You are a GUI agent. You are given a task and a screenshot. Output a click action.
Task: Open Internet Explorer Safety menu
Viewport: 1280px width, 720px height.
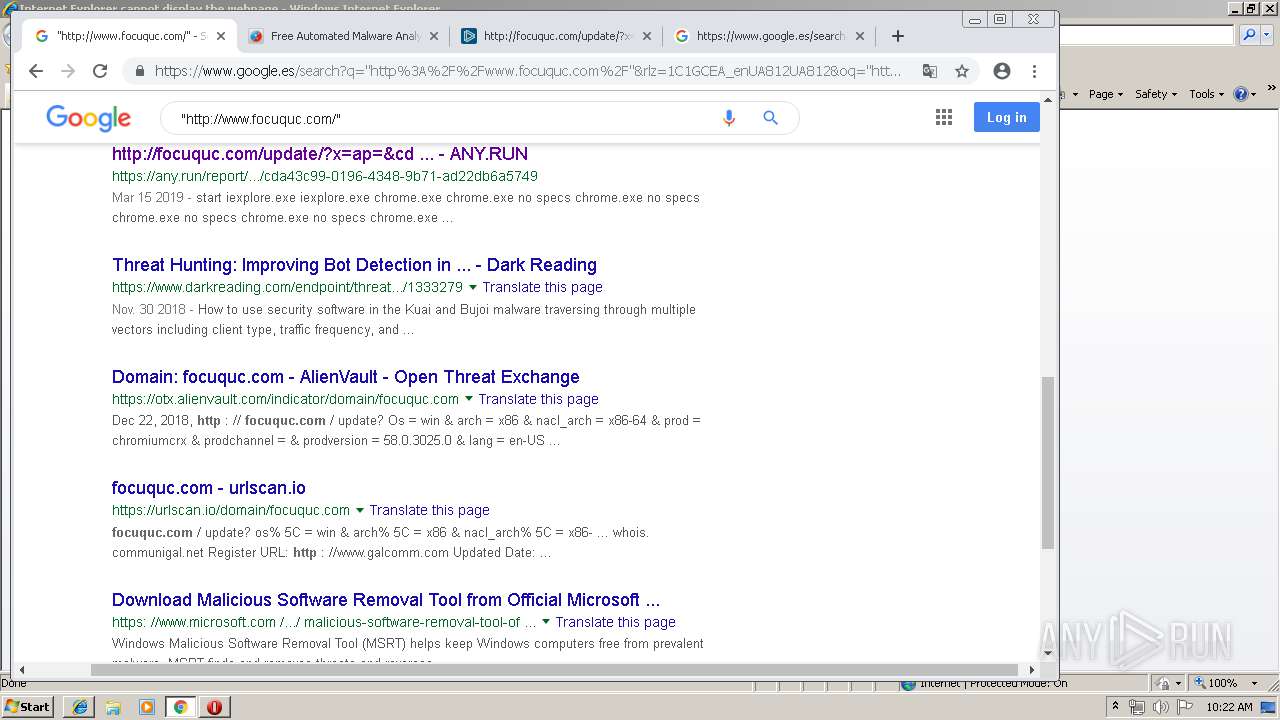[1156, 94]
